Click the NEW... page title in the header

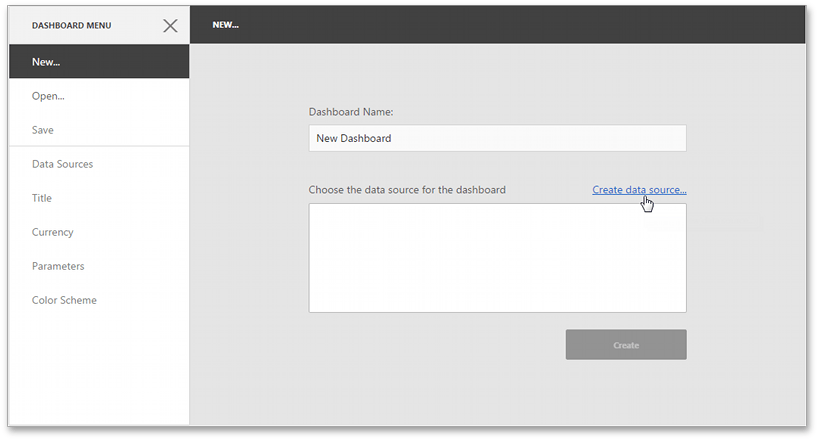tap(225, 25)
